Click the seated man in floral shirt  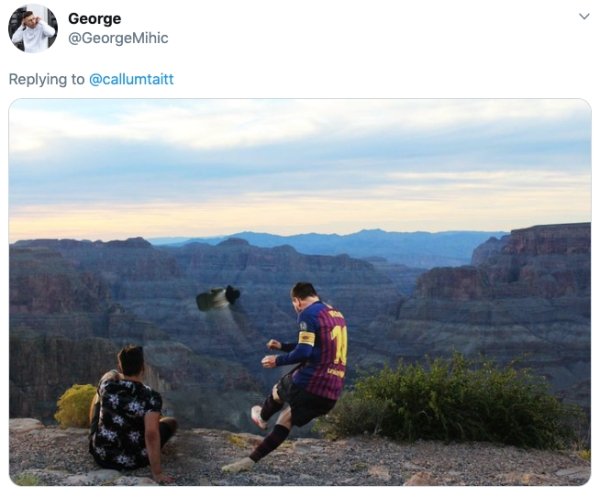(x=128, y=411)
